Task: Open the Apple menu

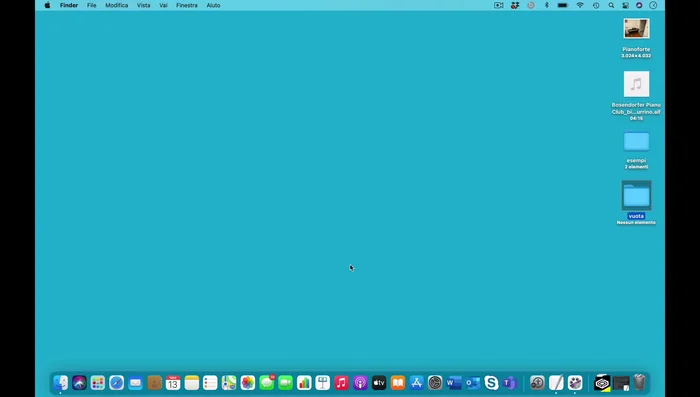Action: tap(47, 5)
